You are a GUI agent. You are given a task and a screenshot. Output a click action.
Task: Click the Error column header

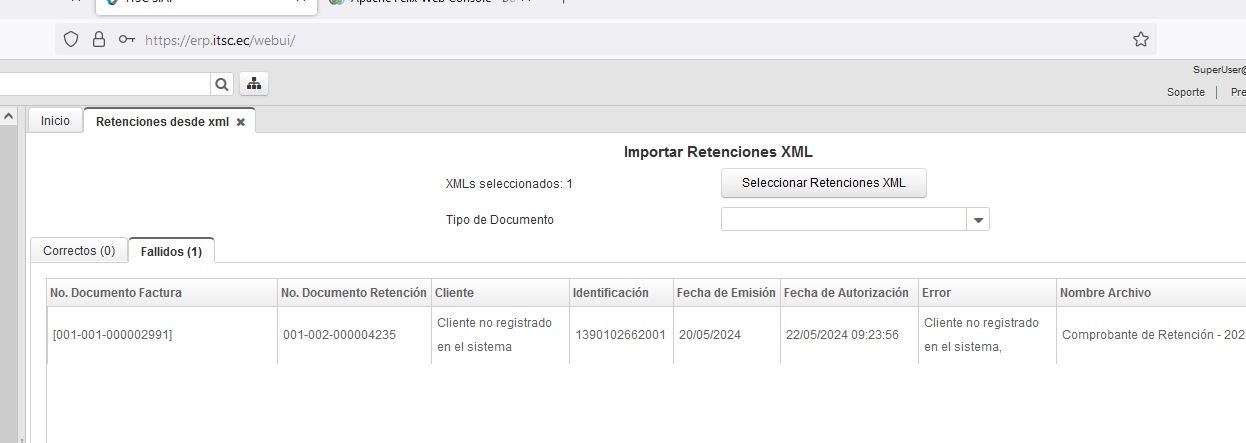pyautogui.click(x=937, y=293)
